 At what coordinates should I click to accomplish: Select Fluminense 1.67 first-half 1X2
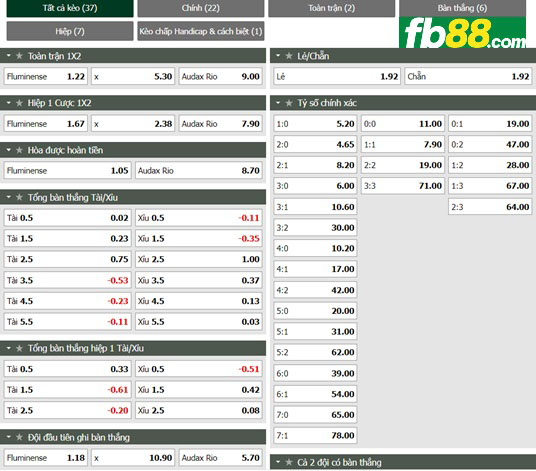pos(45,123)
